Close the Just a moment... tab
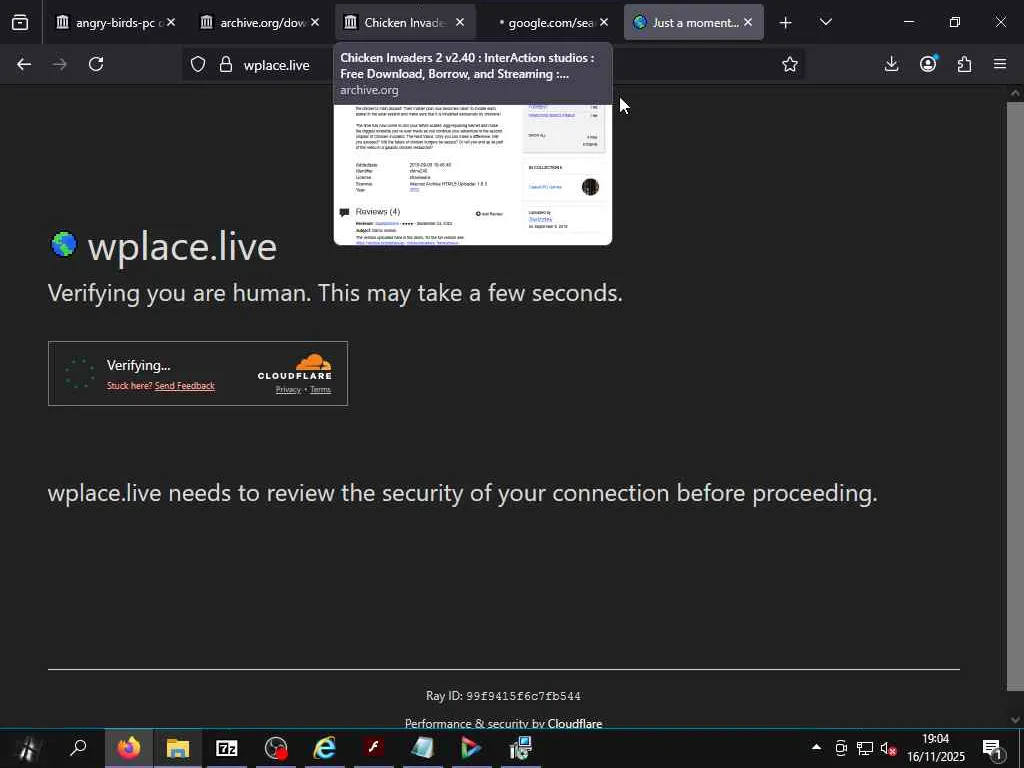The width and height of the screenshot is (1024, 768). point(748,22)
